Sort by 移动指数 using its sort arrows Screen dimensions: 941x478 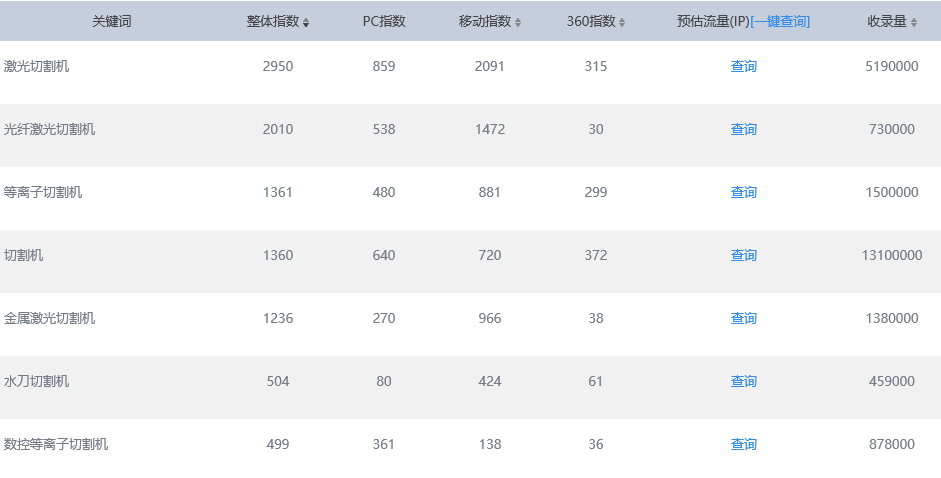point(518,22)
